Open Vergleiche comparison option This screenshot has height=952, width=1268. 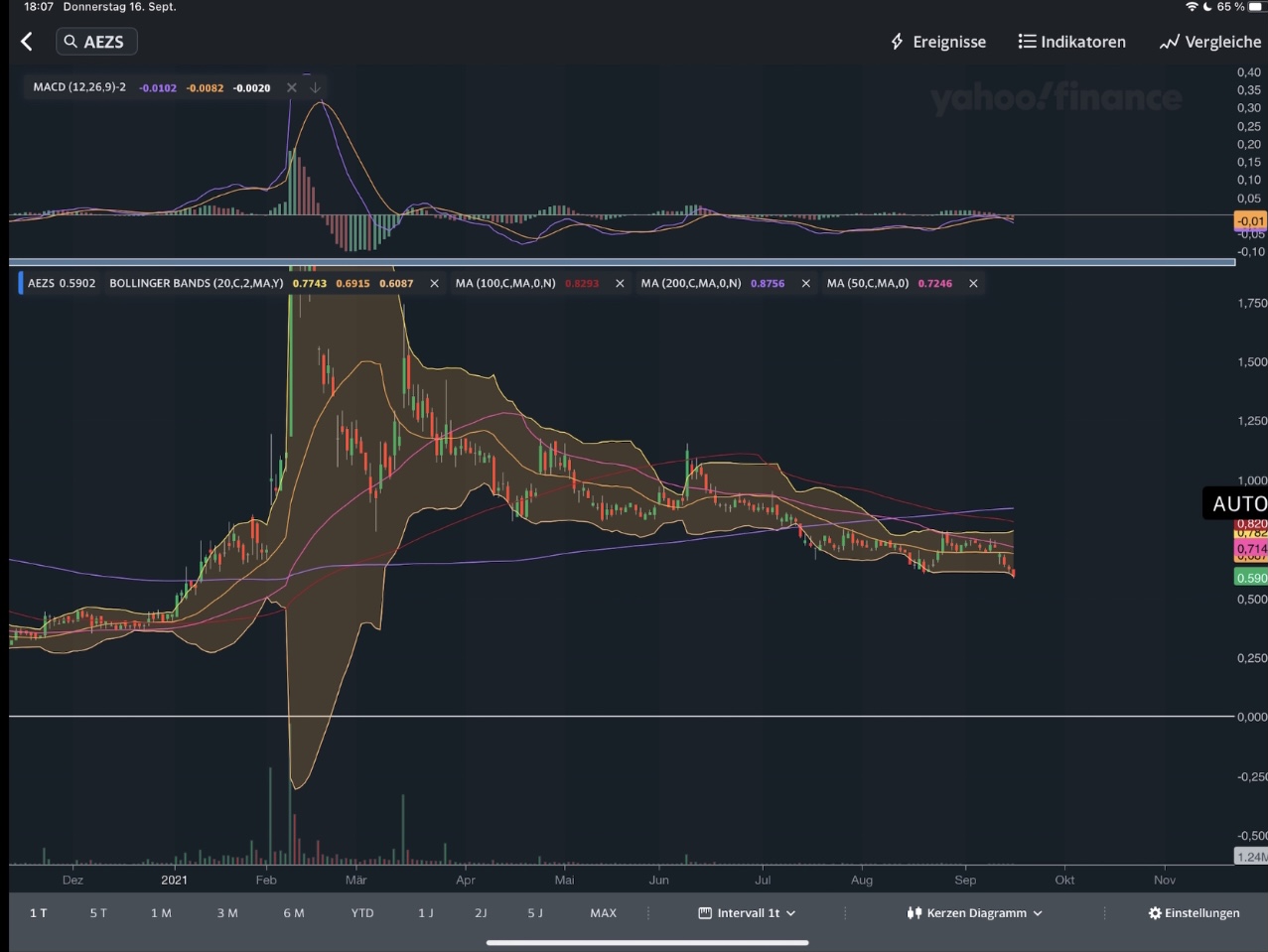[1209, 42]
